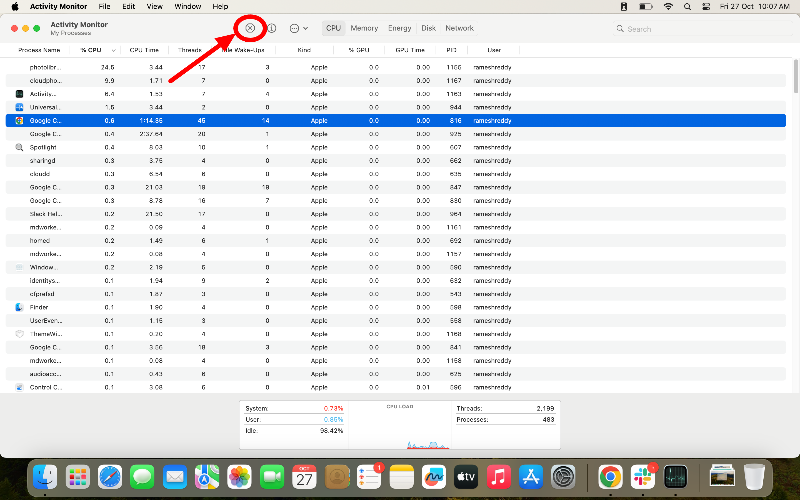Open System Settings from the Dock

(x=563, y=478)
